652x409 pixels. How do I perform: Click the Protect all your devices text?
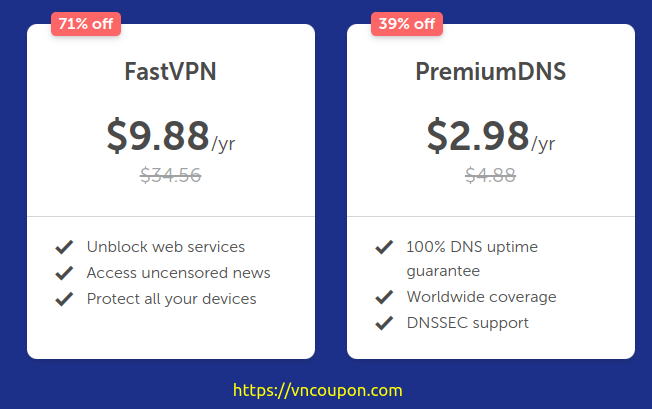(172, 299)
